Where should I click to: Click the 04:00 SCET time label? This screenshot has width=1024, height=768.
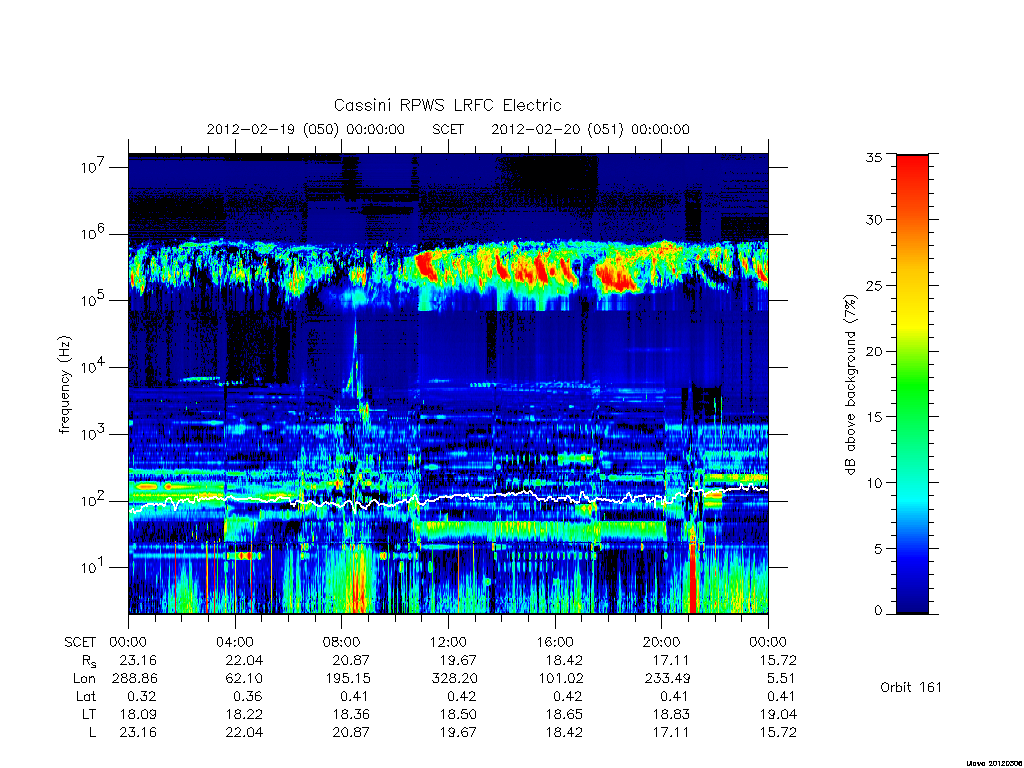pos(235,642)
